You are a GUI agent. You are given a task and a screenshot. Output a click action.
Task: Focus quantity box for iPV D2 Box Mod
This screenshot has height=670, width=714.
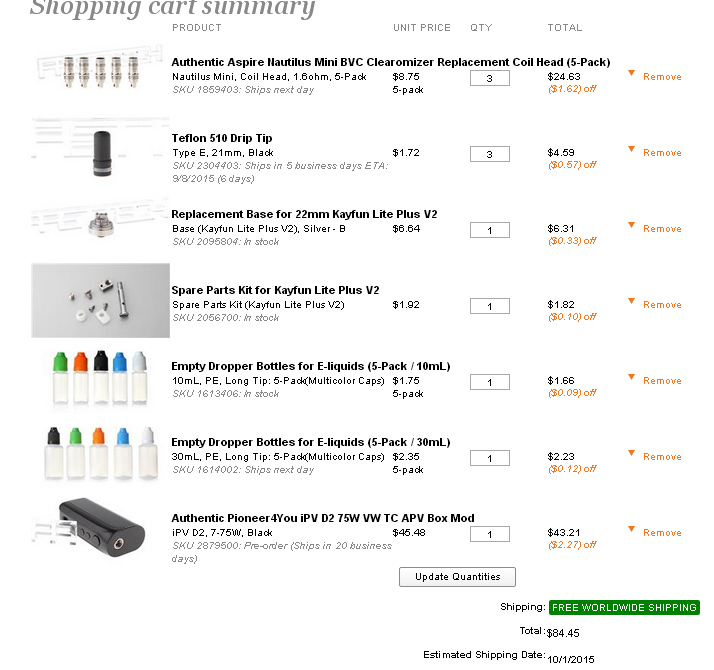(x=490, y=534)
